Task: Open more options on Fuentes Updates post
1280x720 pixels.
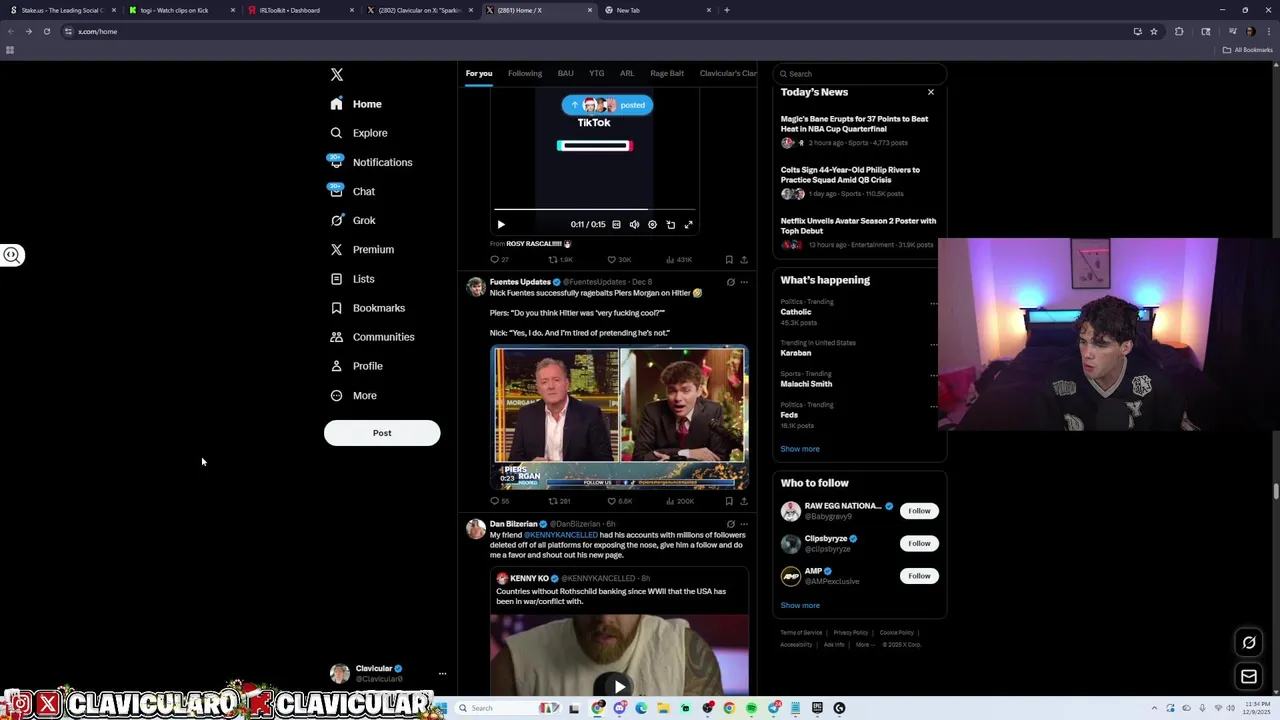Action: click(x=744, y=282)
